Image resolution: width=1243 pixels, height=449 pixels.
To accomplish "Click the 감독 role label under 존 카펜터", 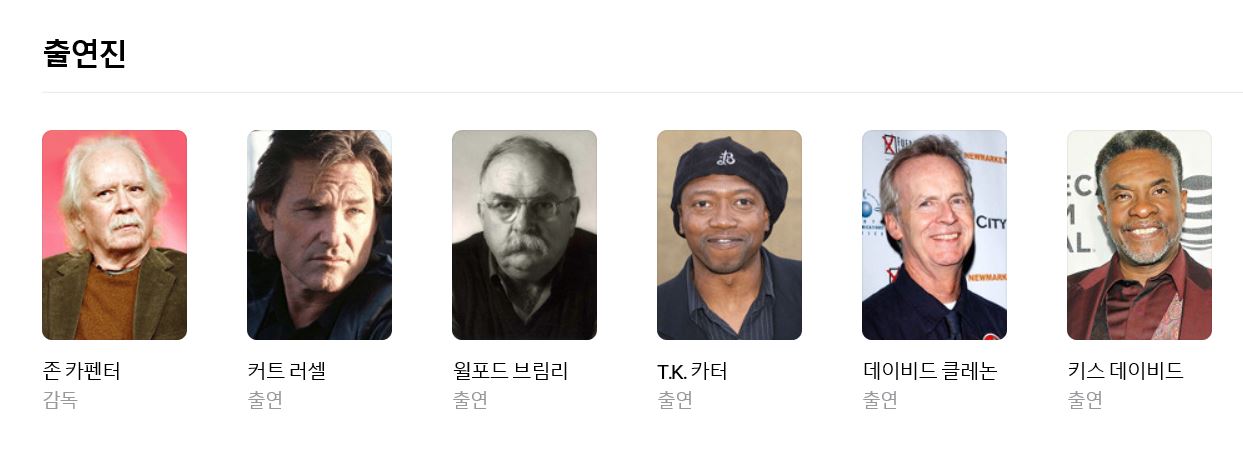I will click(x=60, y=400).
